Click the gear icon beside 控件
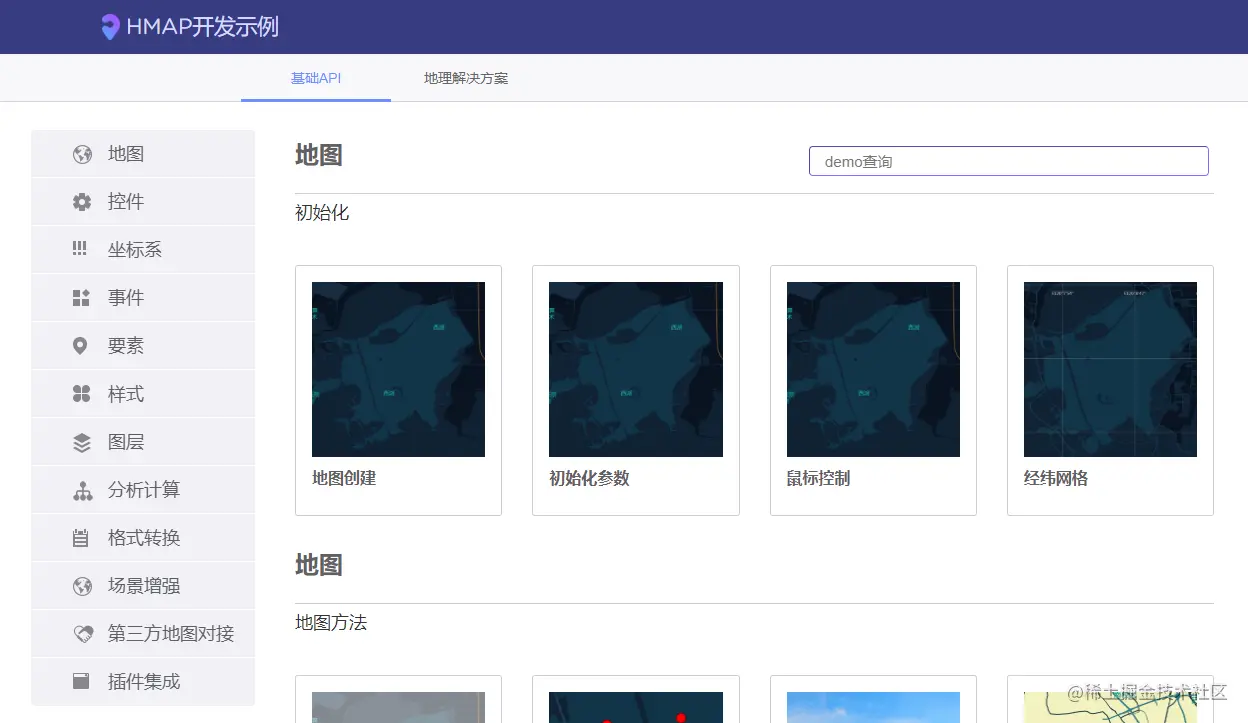Screen dimensions: 1248x723 point(82,202)
